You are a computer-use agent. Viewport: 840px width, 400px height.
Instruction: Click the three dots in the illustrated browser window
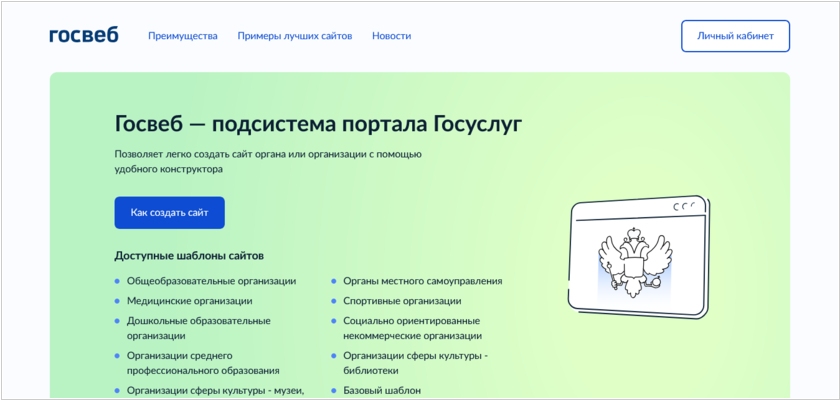pyautogui.click(x=683, y=206)
